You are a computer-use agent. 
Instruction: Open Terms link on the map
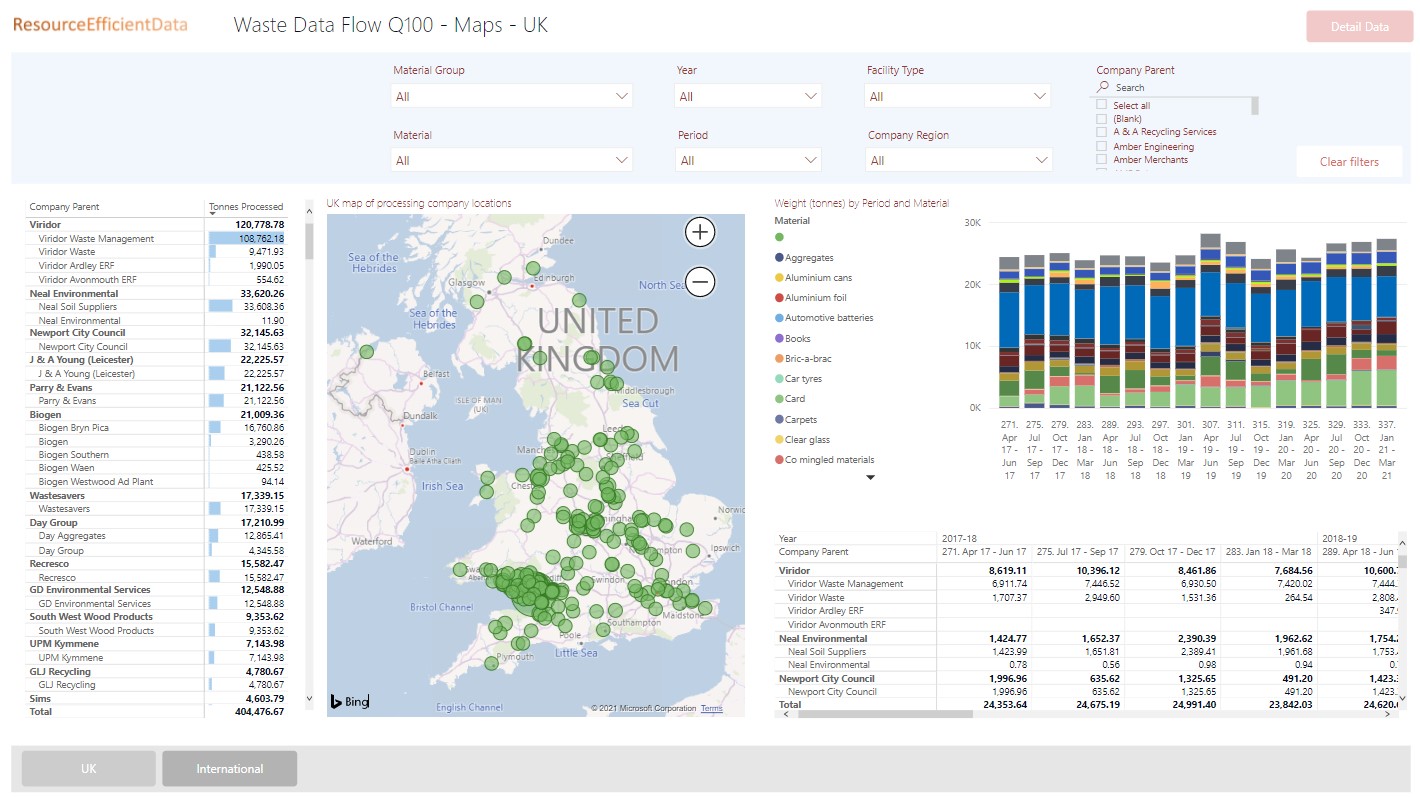(x=711, y=709)
